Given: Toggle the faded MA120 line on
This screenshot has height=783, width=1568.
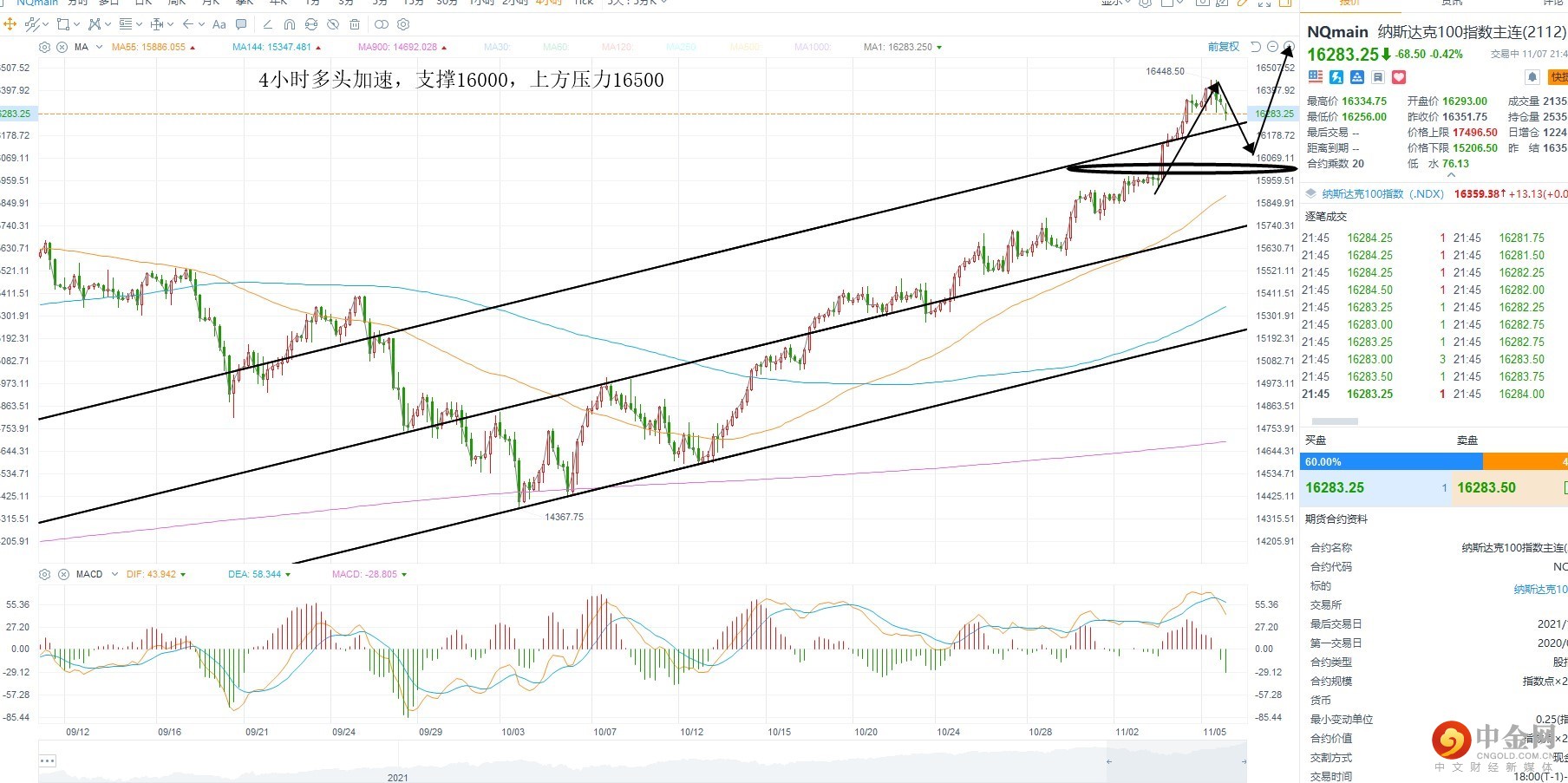Looking at the screenshot, I should pyautogui.click(x=617, y=47).
